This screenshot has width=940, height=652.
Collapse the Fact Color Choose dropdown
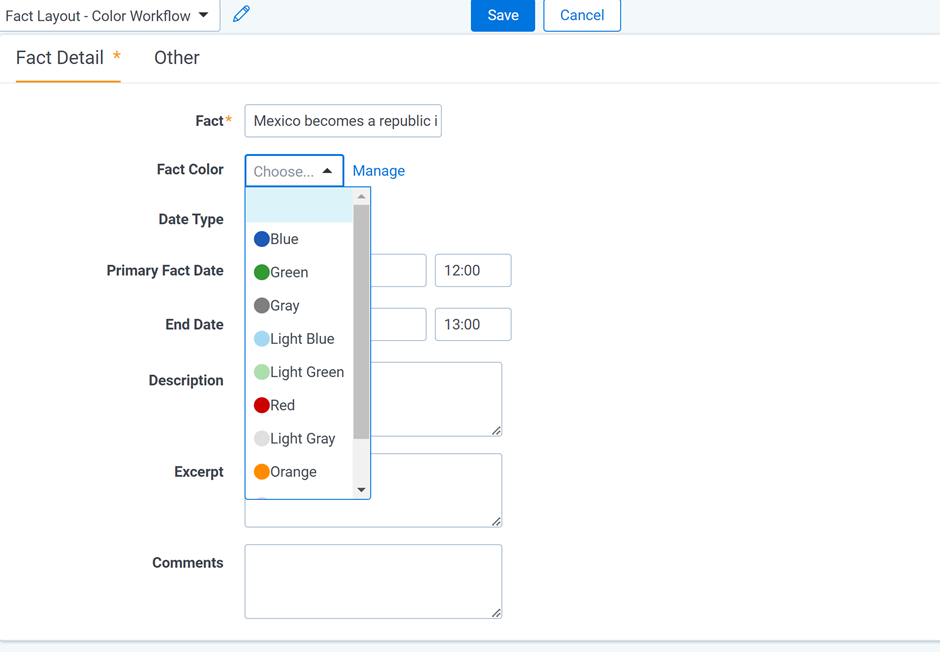(294, 171)
